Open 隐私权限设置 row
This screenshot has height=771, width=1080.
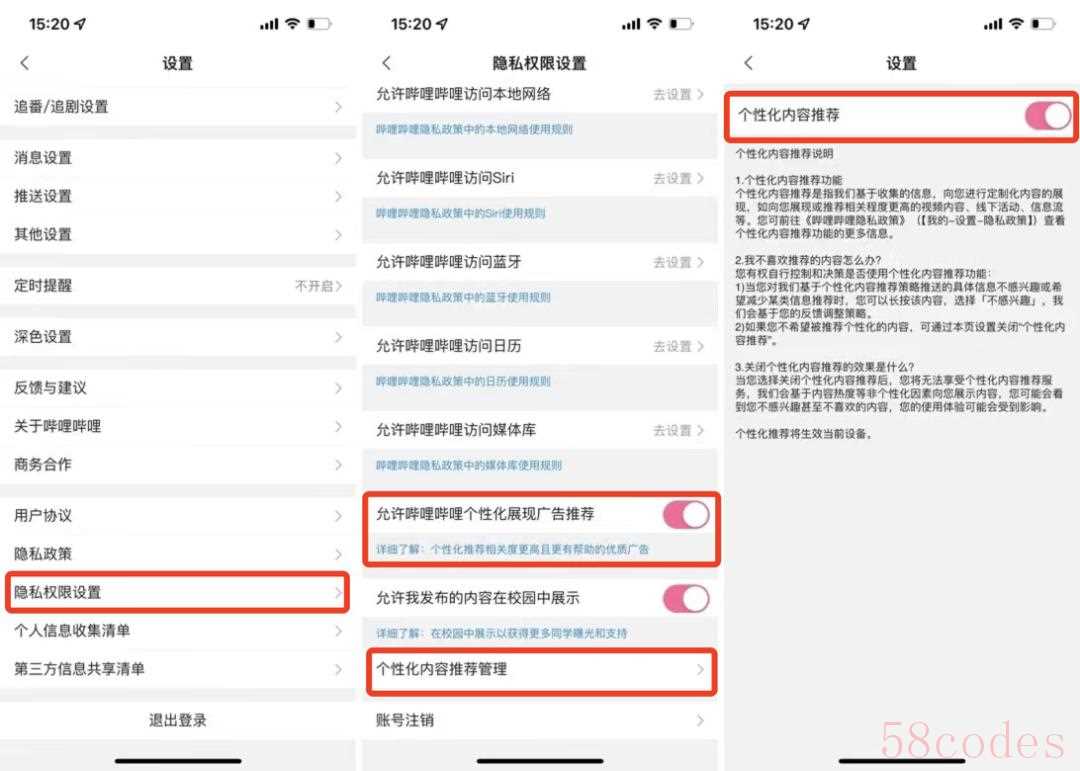click(178, 593)
